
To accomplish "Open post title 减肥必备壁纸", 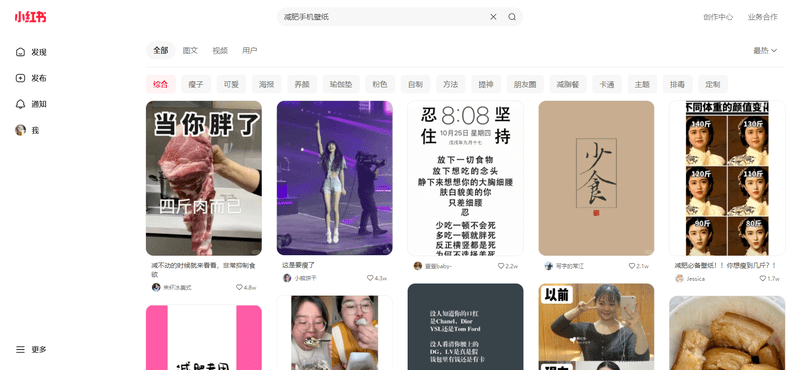I will tap(725, 265).
